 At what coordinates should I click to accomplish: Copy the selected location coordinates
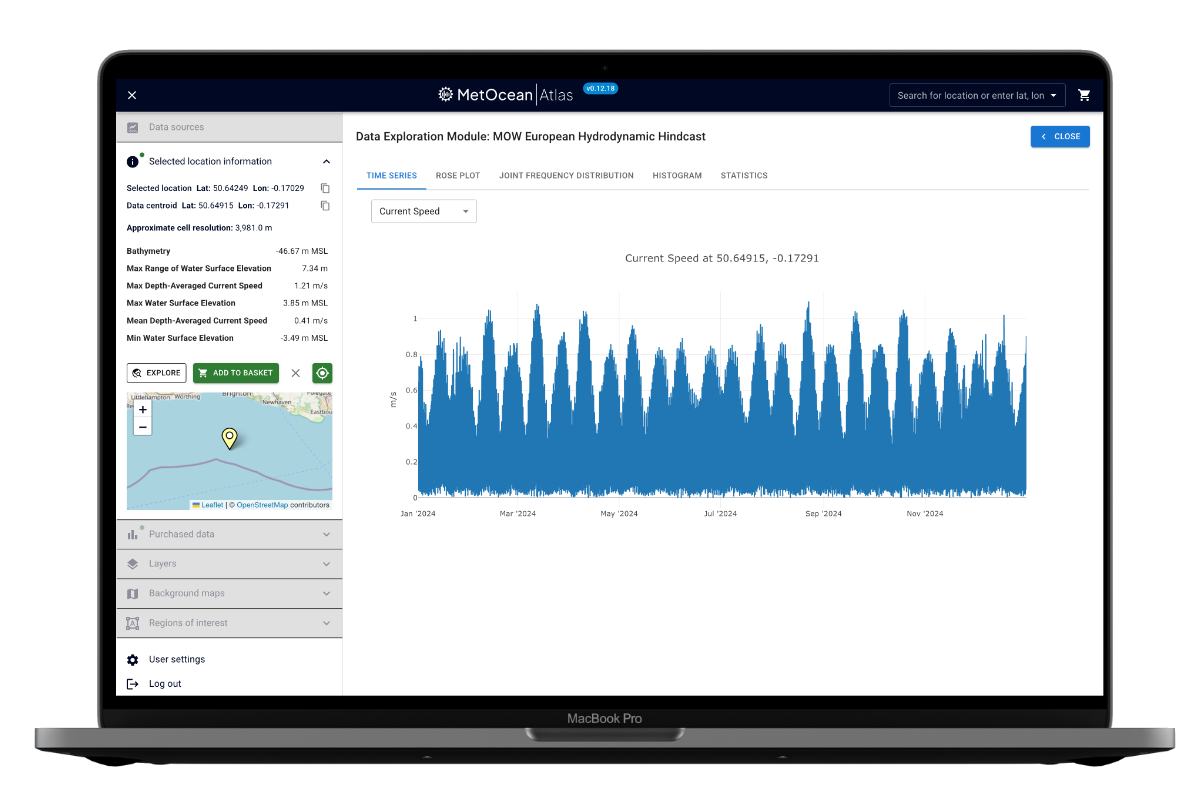pos(325,188)
